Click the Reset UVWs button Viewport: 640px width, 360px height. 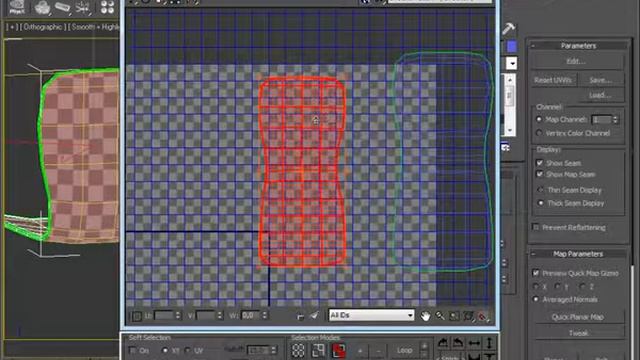click(x=553, y=80)
